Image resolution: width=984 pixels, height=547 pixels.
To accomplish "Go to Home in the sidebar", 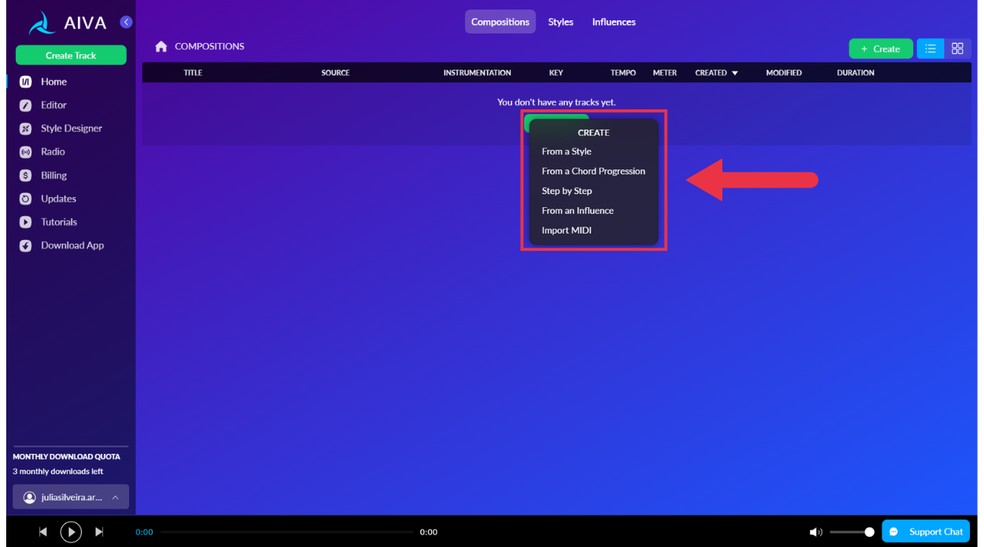I will 53,82.
